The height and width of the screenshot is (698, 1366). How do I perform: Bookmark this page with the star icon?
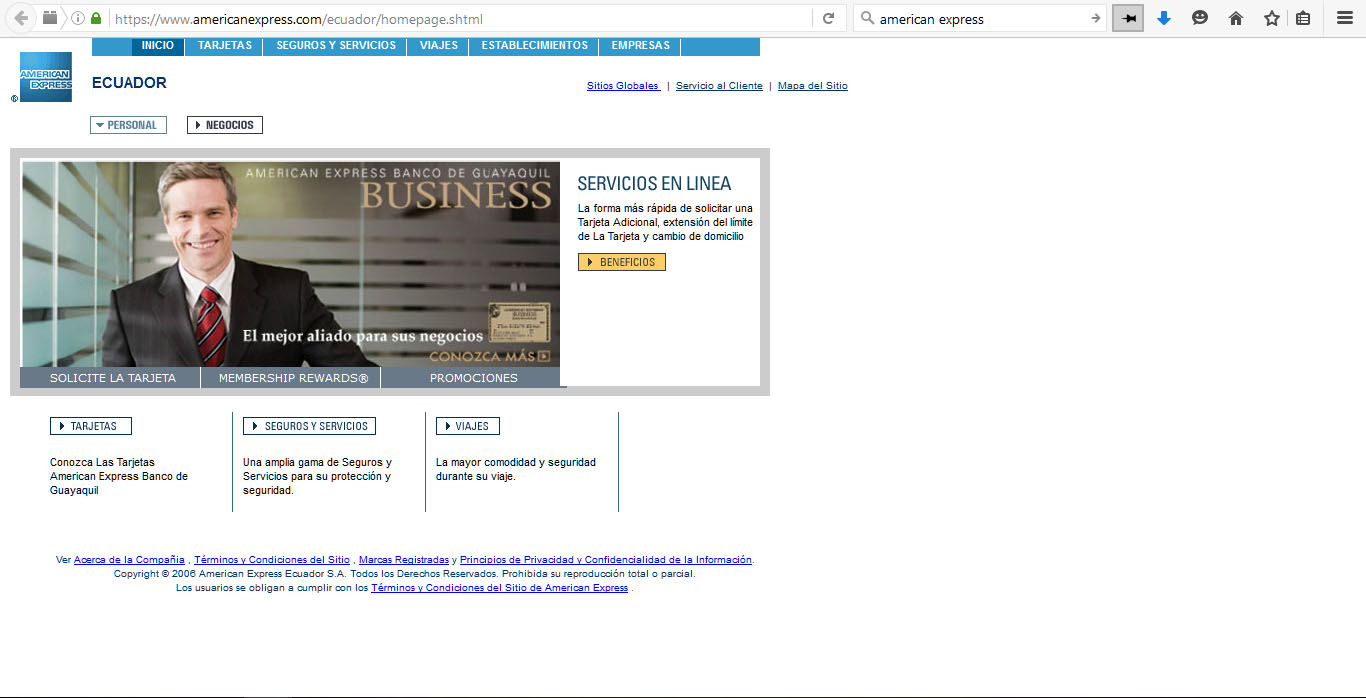tap(1272, 18)
